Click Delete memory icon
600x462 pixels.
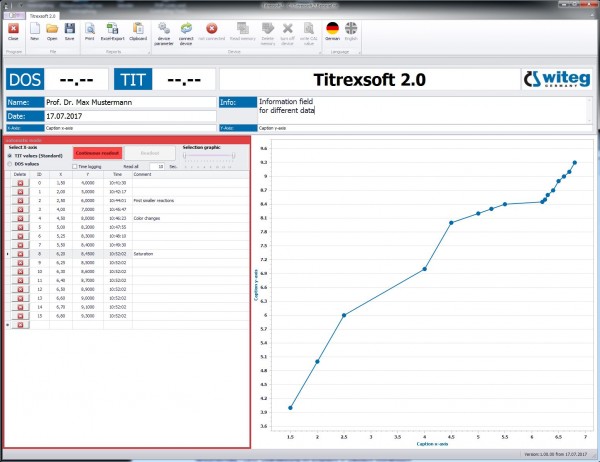point(268,29)
